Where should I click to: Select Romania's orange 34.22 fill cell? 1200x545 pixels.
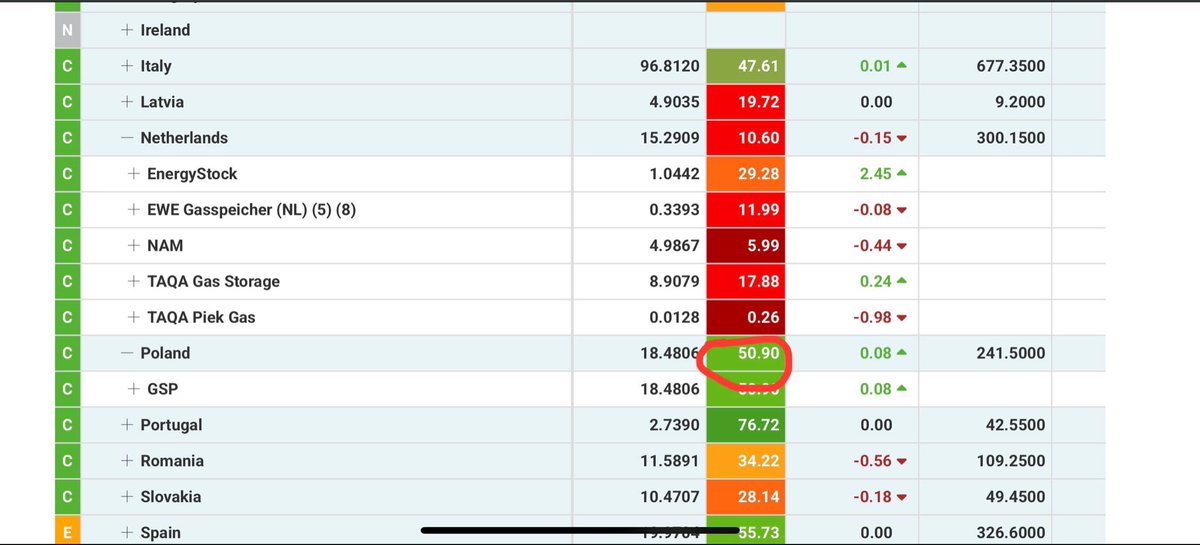tap(746, 461)
